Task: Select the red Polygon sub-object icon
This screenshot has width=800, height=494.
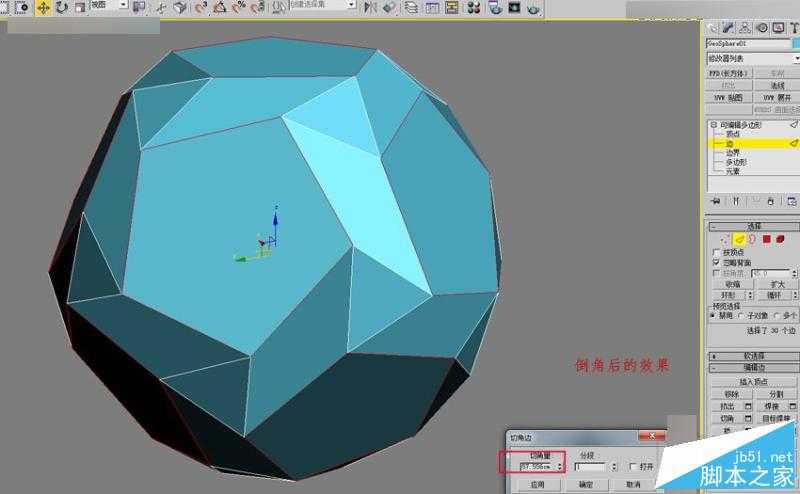Action: tap(766, 239)
